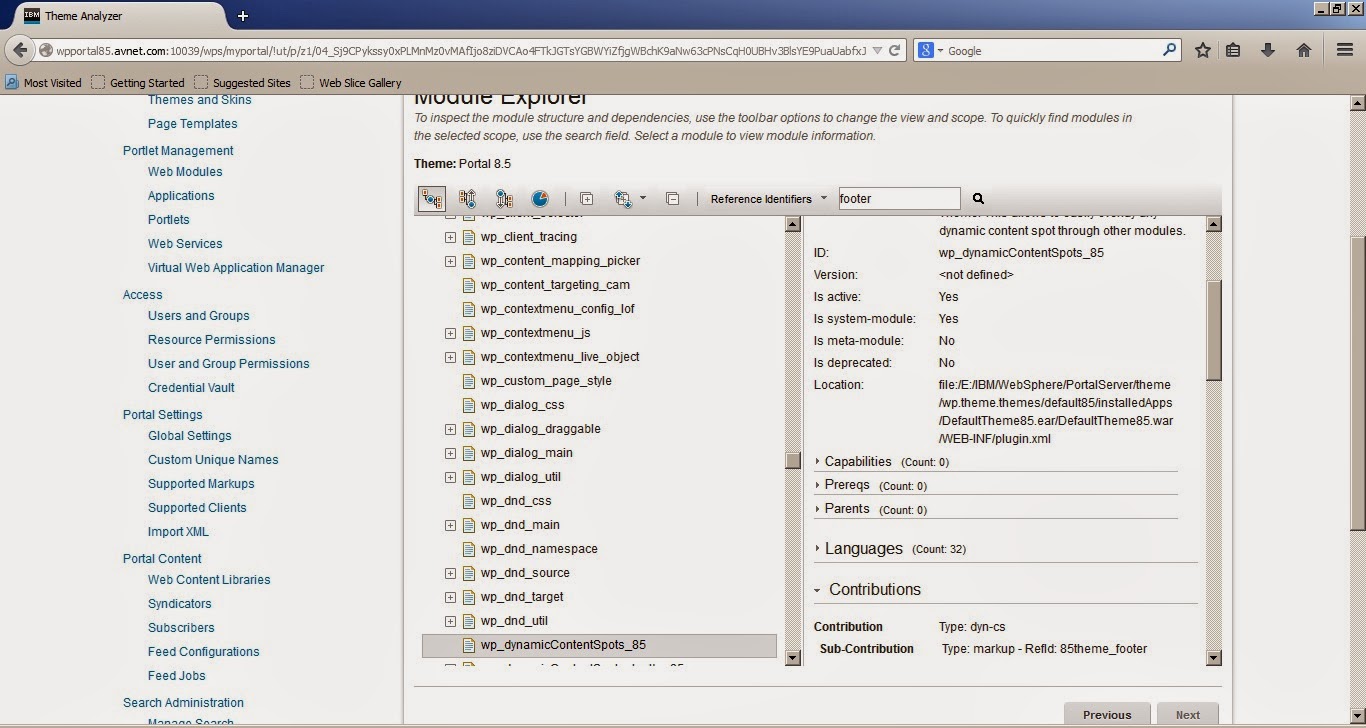Go to the browser home page icon

[1304, 50]
